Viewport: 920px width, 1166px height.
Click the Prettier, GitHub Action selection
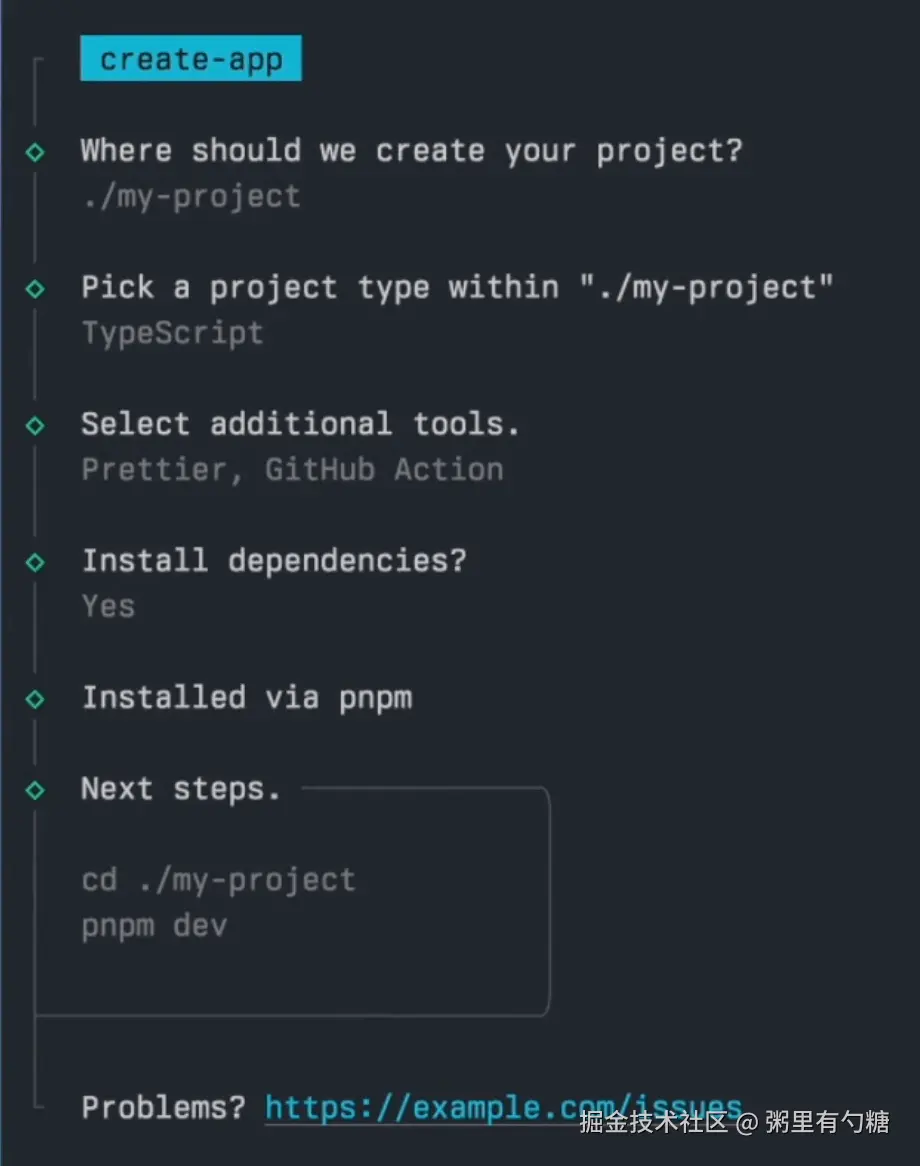(x=292, y=469)
